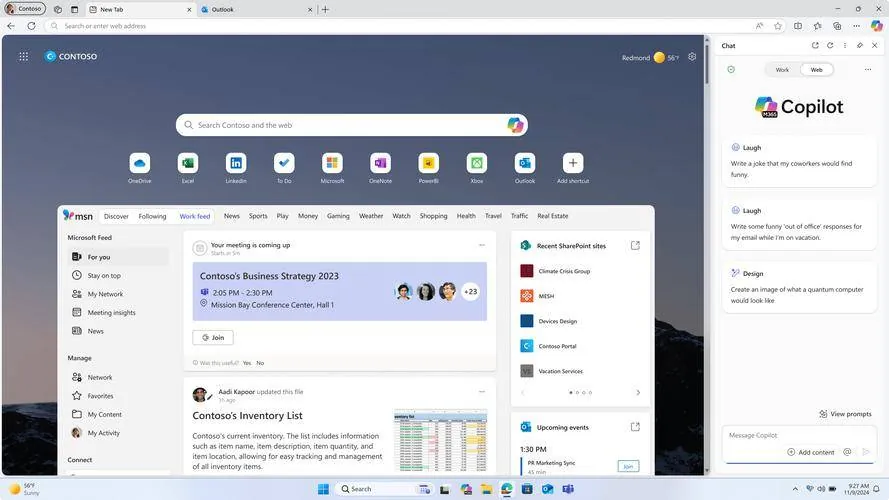
Task: Show hidden system tray icons
Action: coord(795,489)
